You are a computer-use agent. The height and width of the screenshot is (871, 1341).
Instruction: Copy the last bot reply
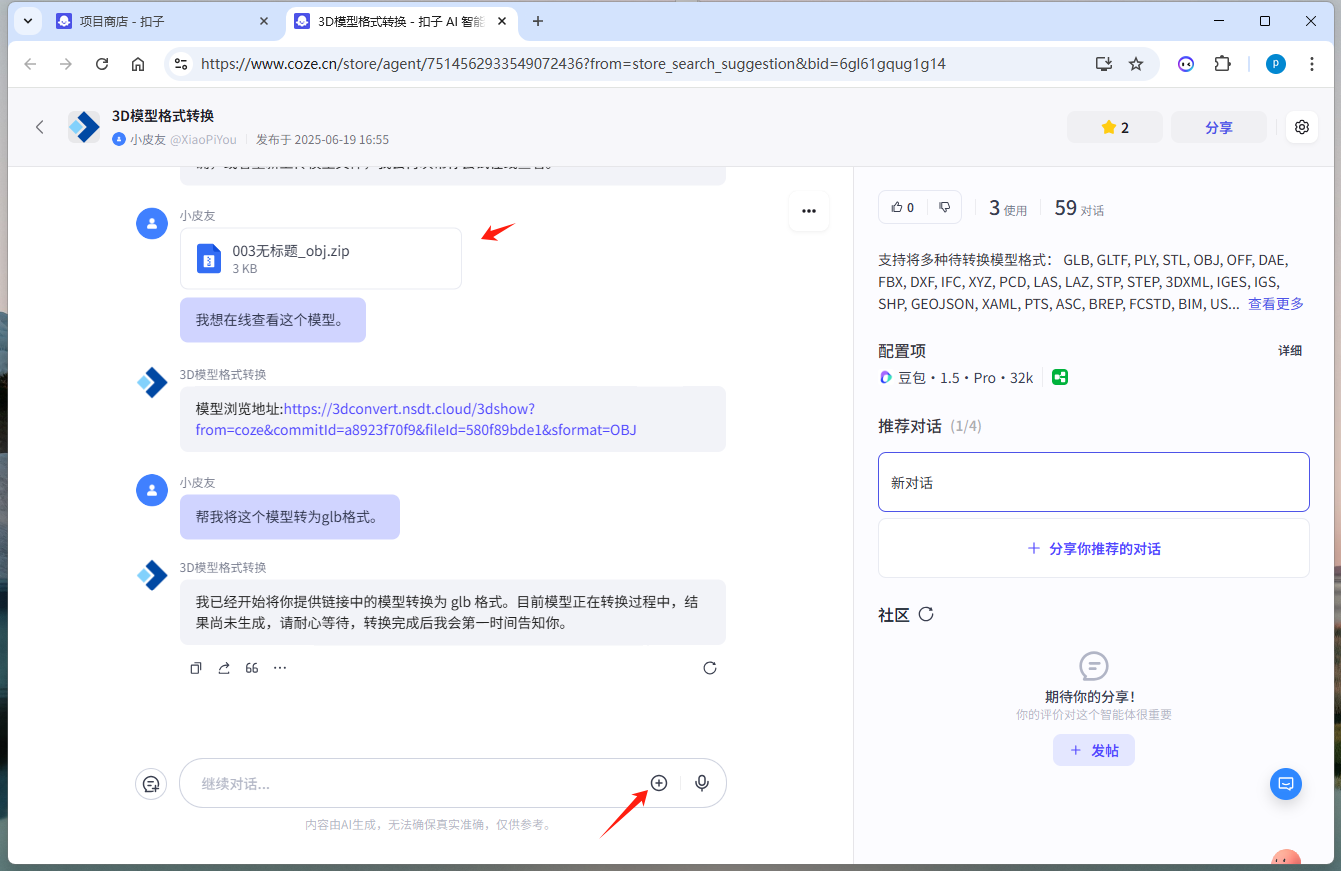[x=196, y=668]
